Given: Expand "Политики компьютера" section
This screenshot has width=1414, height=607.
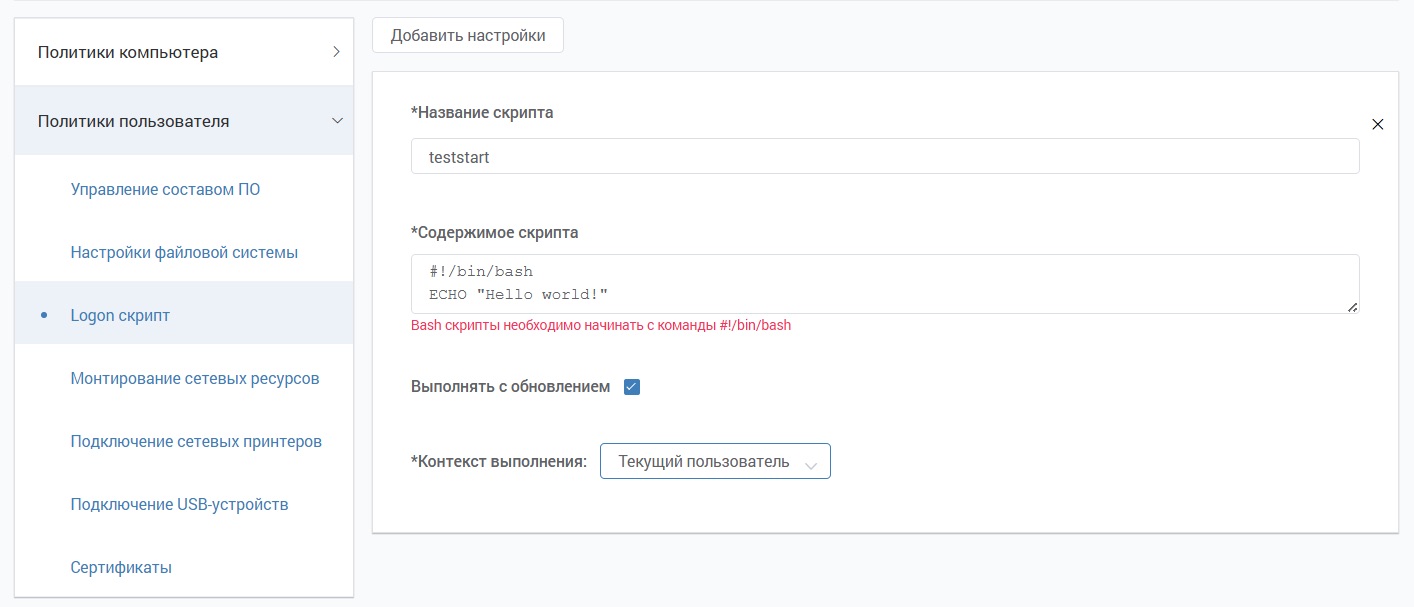Looking at the screenshot, I should [x=183, y=52].
